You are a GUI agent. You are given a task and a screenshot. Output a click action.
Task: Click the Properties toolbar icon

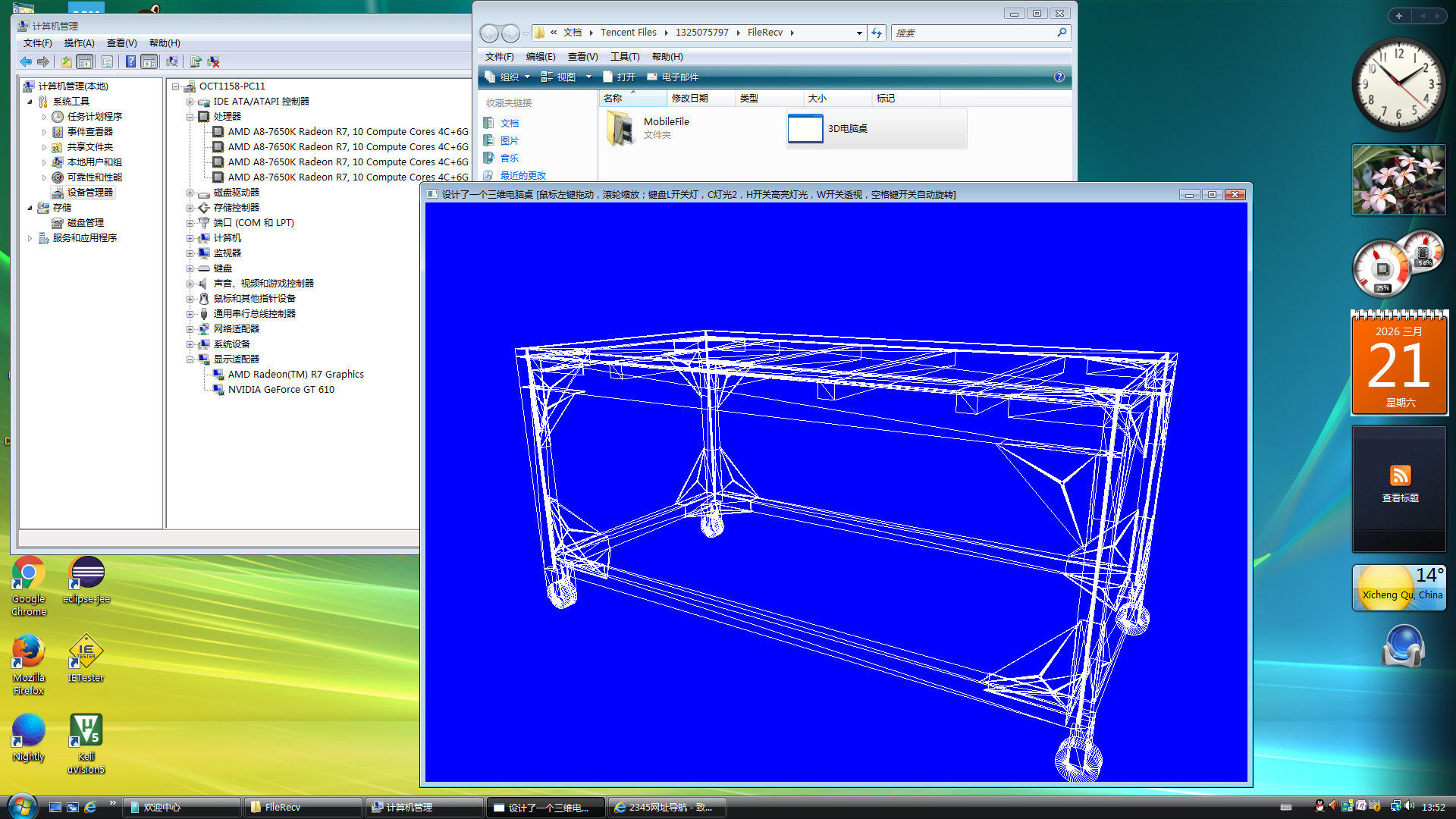(107, 61)
